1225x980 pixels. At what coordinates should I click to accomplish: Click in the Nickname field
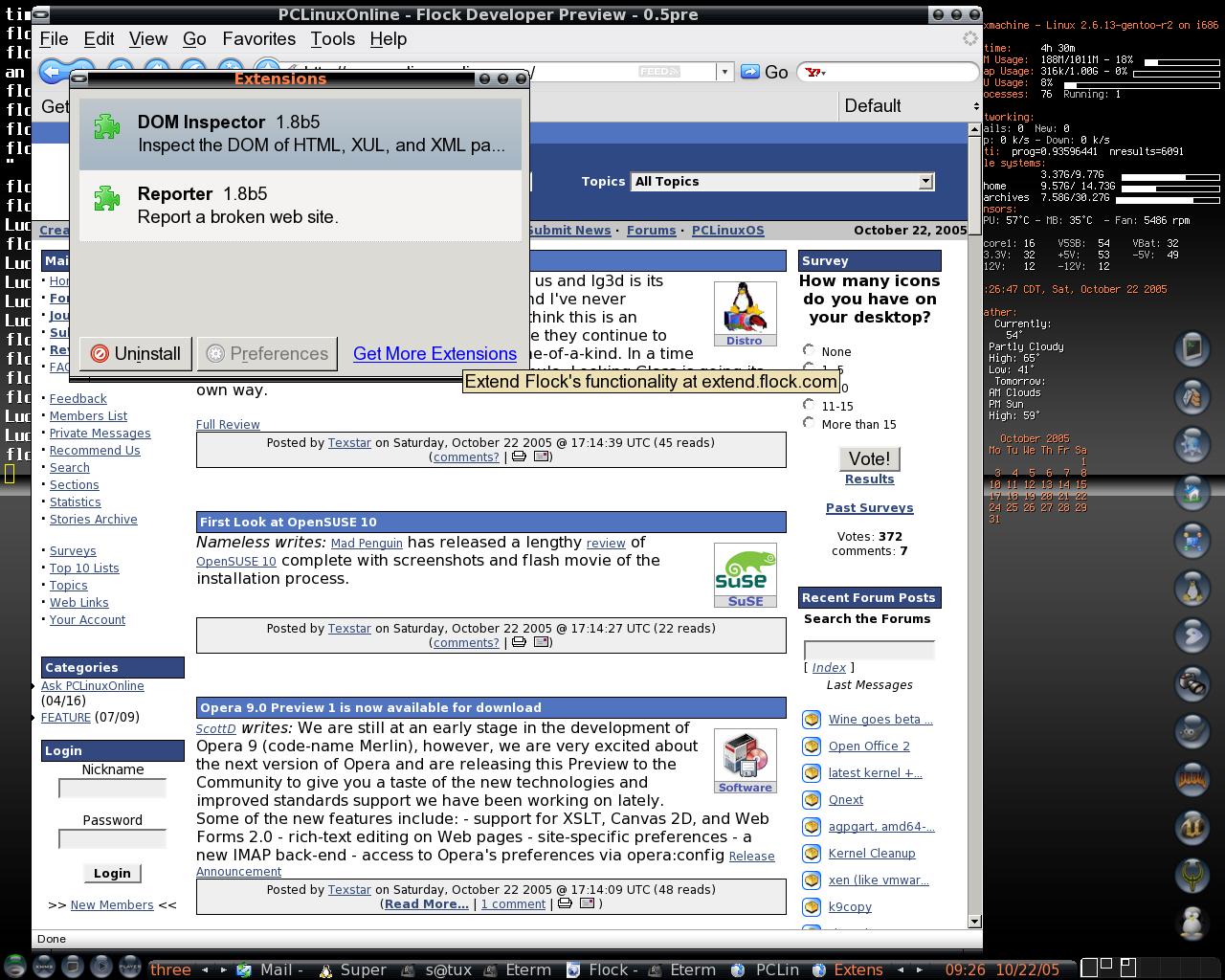pos(112,789)
